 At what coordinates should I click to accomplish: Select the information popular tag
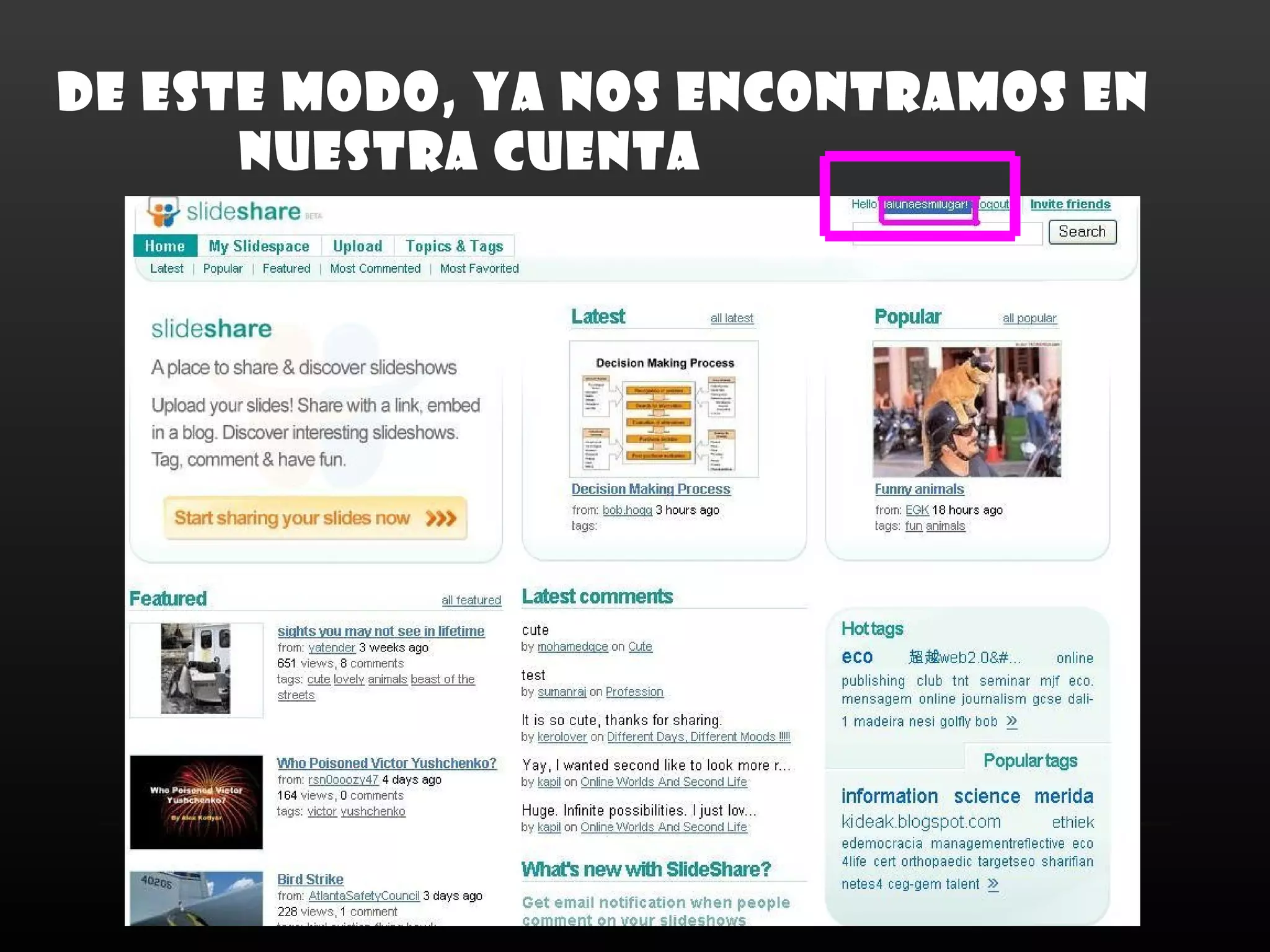pos(889,796)
